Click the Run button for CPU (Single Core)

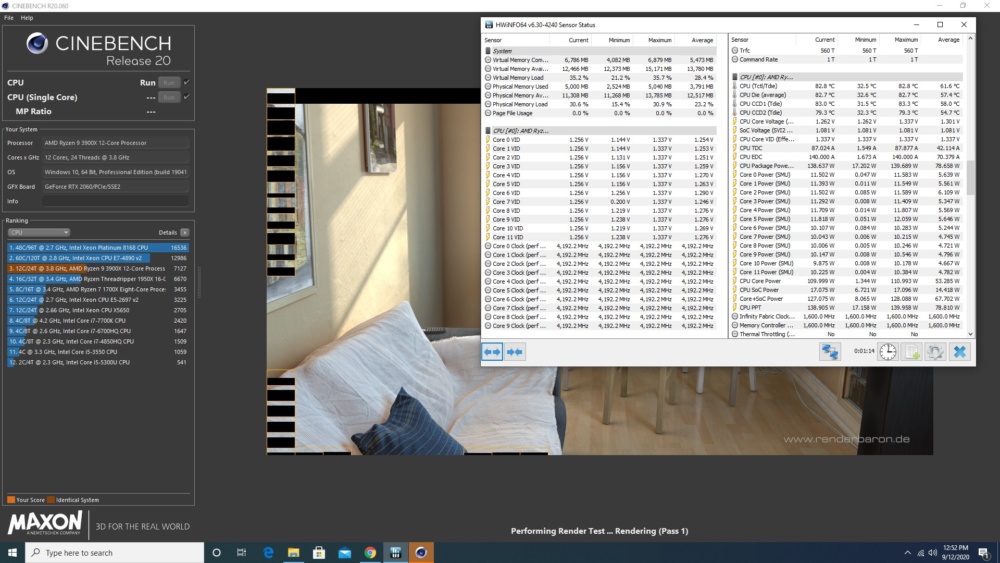coord(169,97)
